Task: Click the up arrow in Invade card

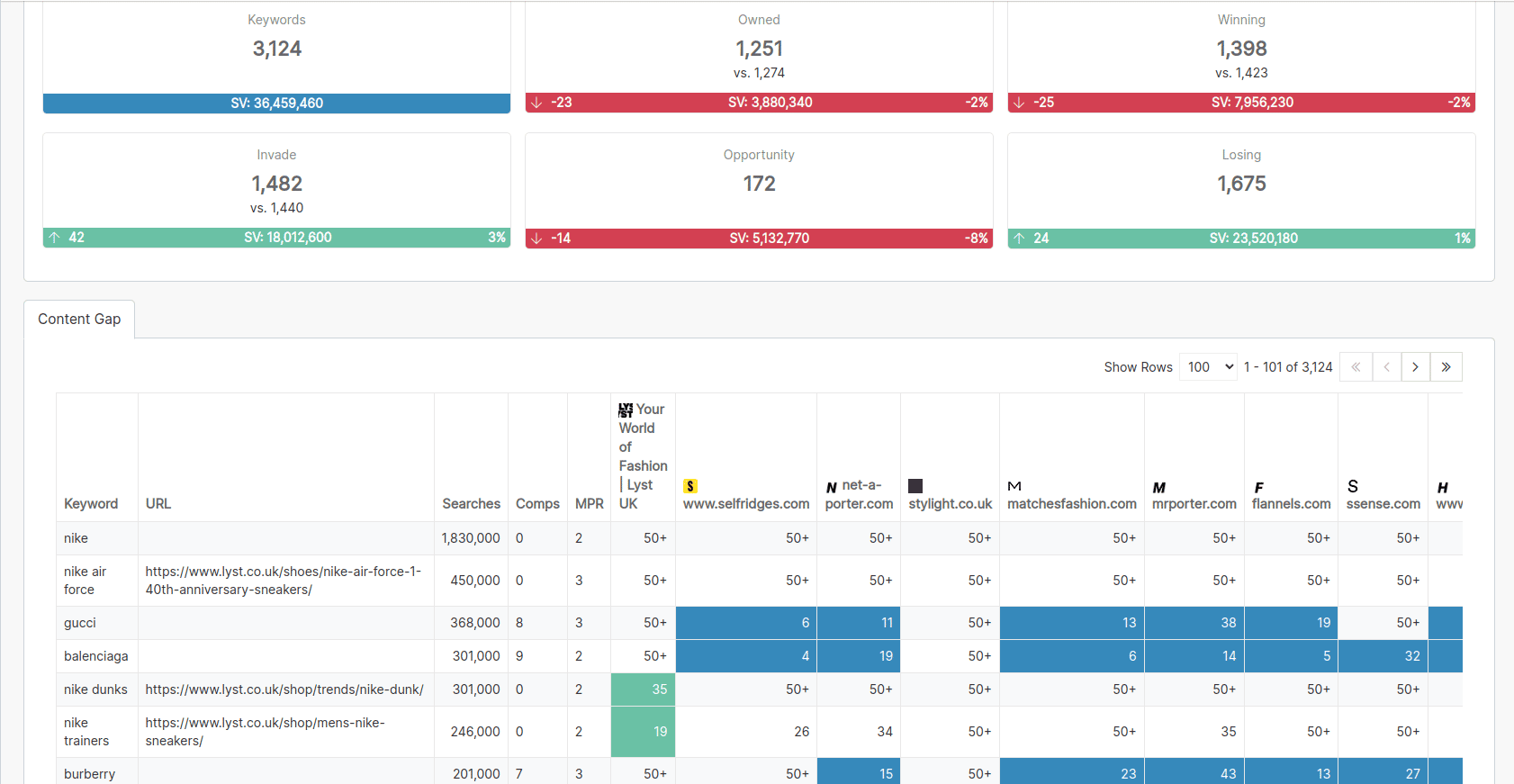Action: [x=55, y=238]
